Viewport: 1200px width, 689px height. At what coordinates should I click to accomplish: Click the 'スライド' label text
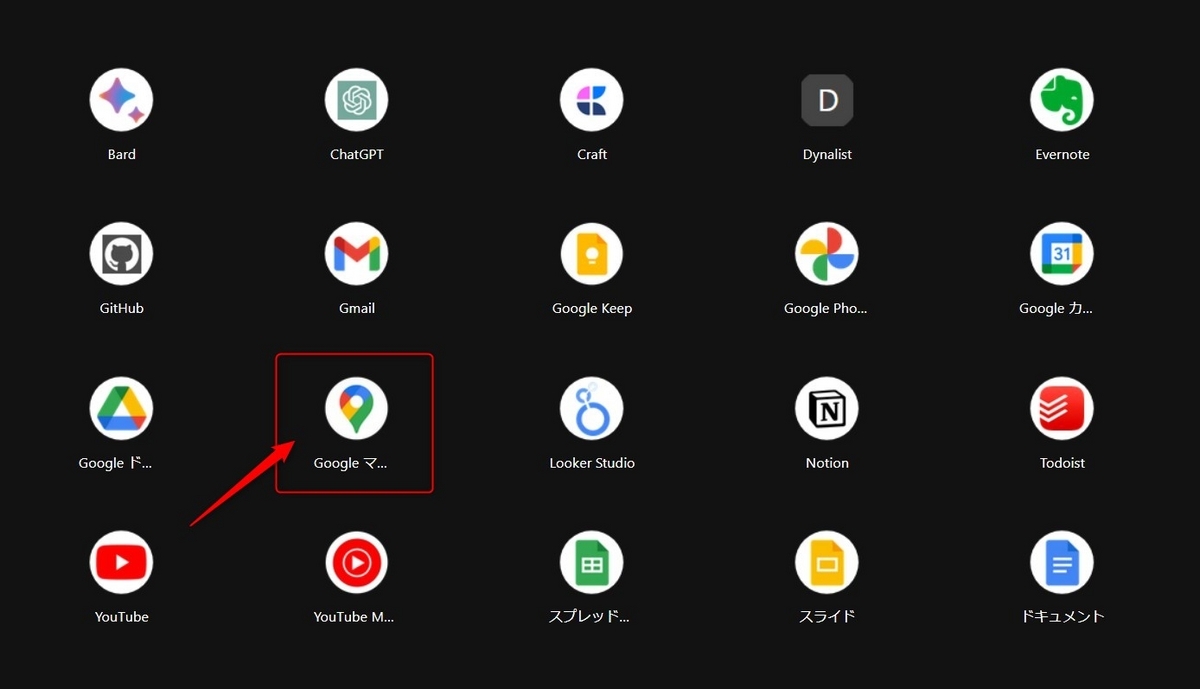tap(827, 617)
